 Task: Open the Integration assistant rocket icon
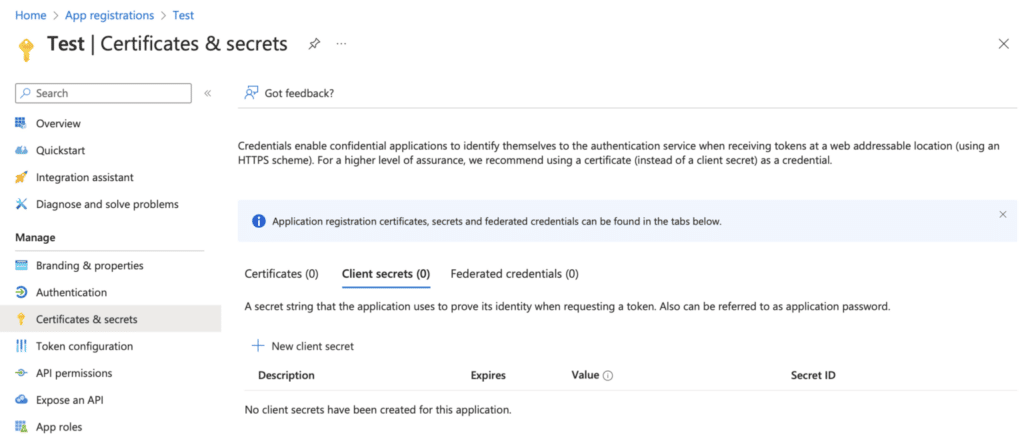[x=22, y=178]
